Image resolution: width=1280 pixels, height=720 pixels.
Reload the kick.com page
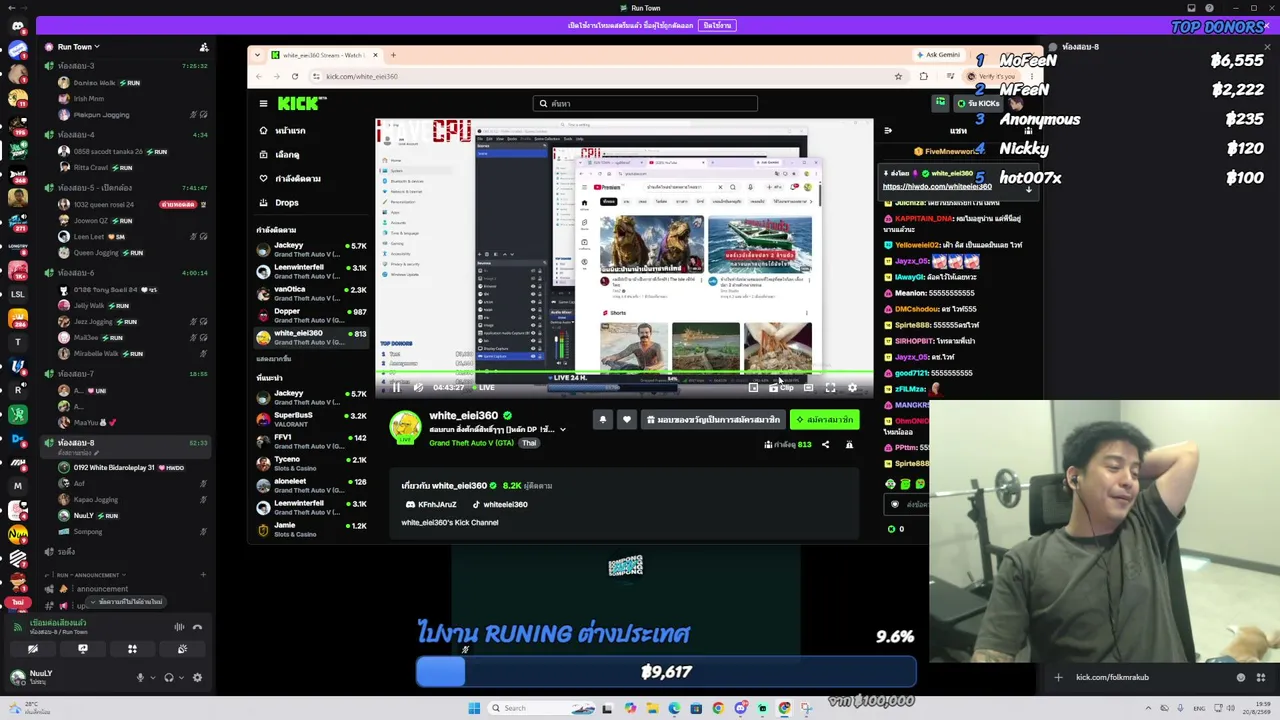click(x=295, y=76)
